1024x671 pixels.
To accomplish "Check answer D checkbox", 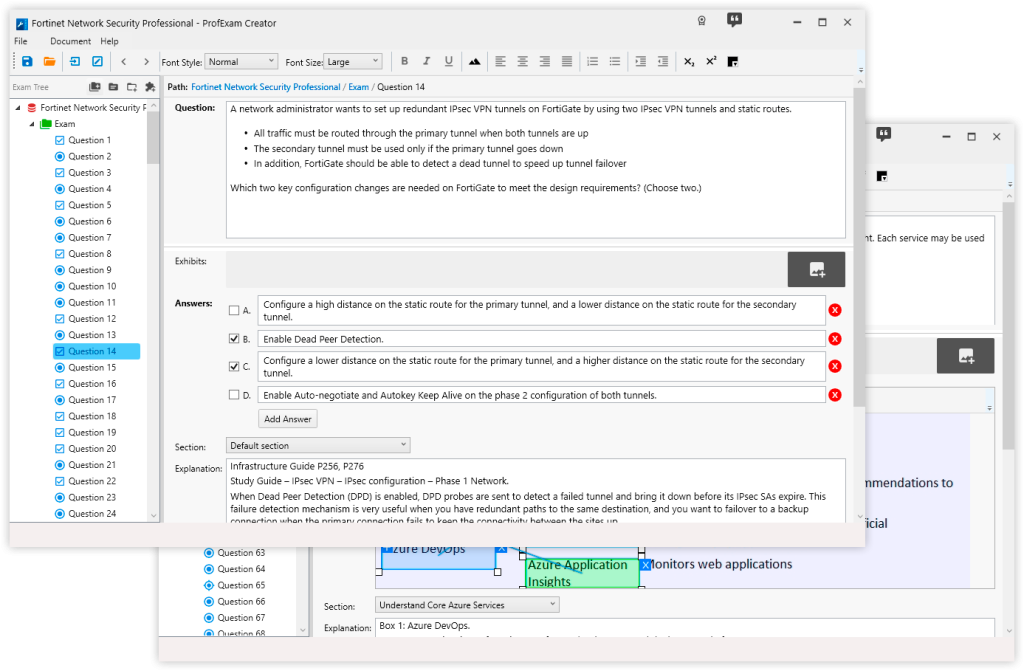I will pos(234,395).
